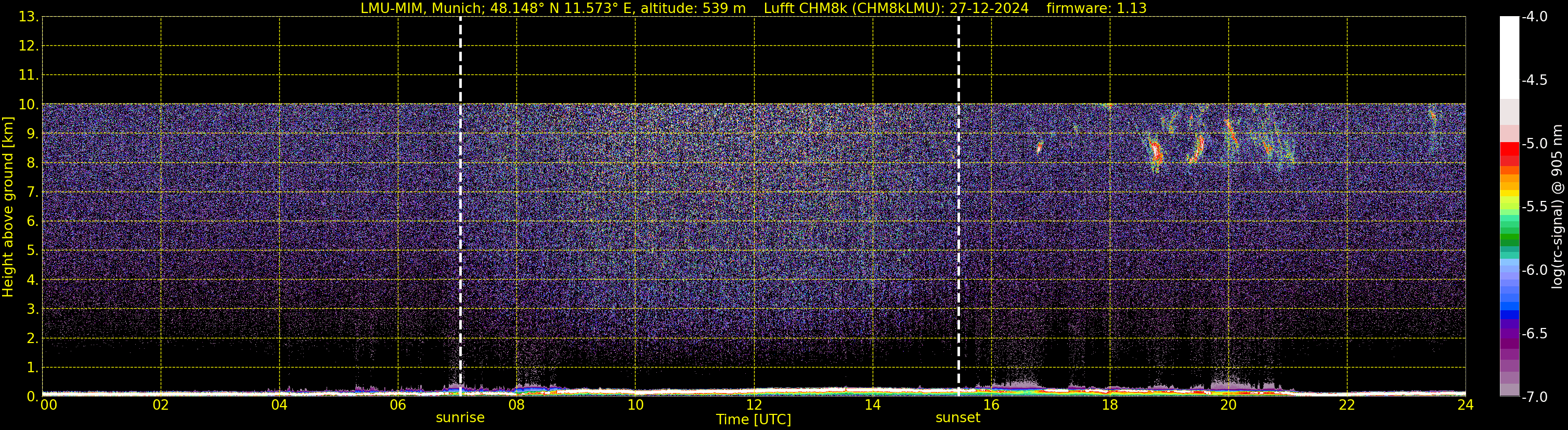This screenshot has height=430, width=1568.
Task: Click the white top section of the colorbar
Action: click(1509, 58)
